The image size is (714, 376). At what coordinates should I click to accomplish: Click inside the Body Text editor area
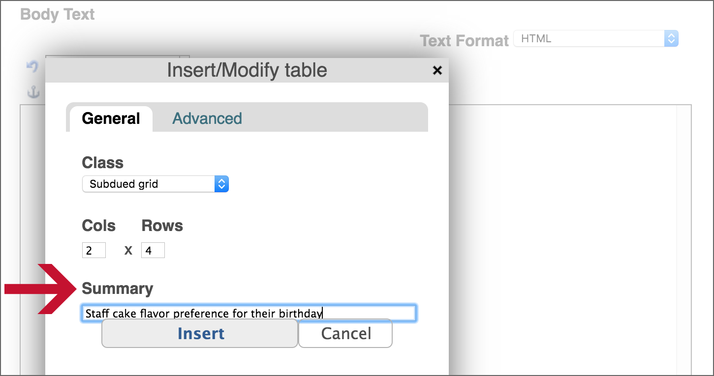click(x=569, y=237)
